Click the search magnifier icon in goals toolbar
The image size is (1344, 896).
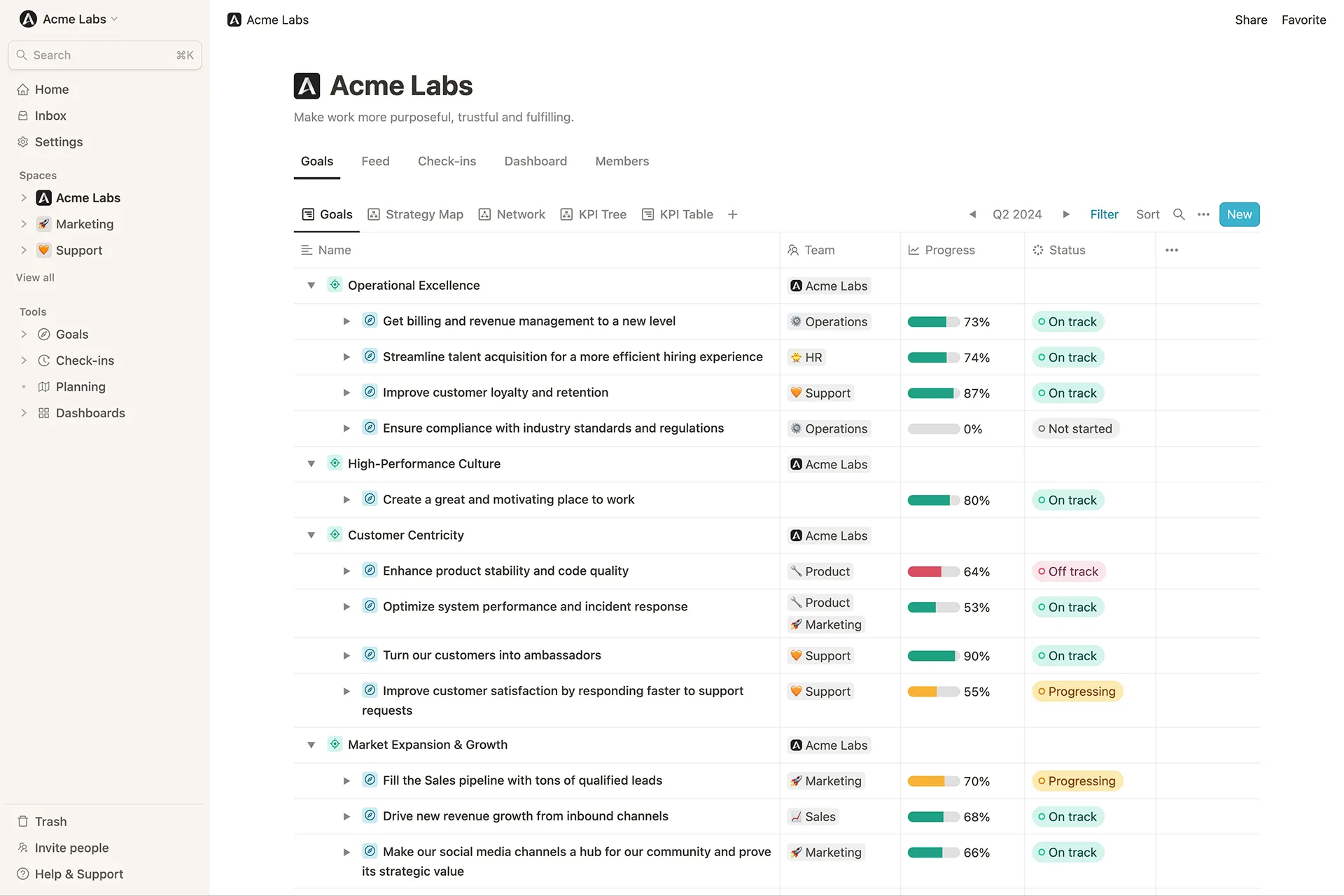coord(1179,214)
